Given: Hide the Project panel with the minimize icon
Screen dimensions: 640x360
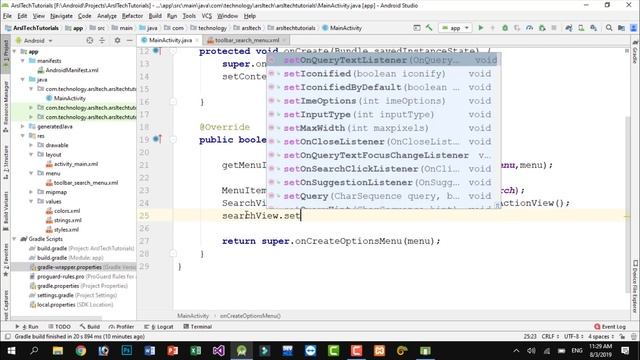Looking at the screenshot, I should tap(129, 40).
